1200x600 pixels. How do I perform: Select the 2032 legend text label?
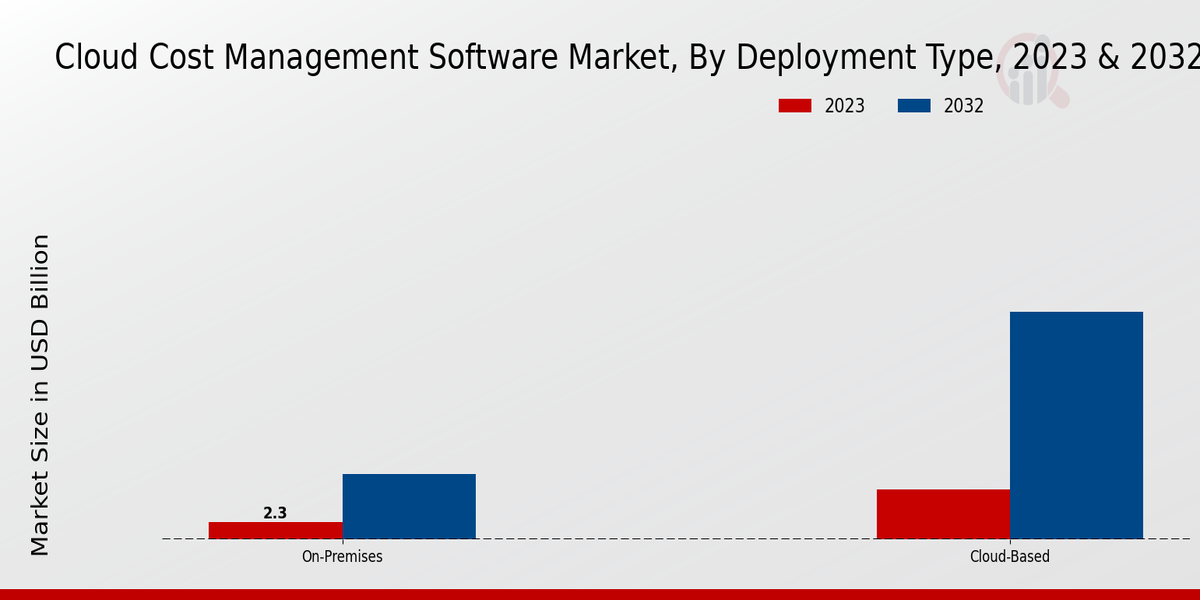coord(963,106)
